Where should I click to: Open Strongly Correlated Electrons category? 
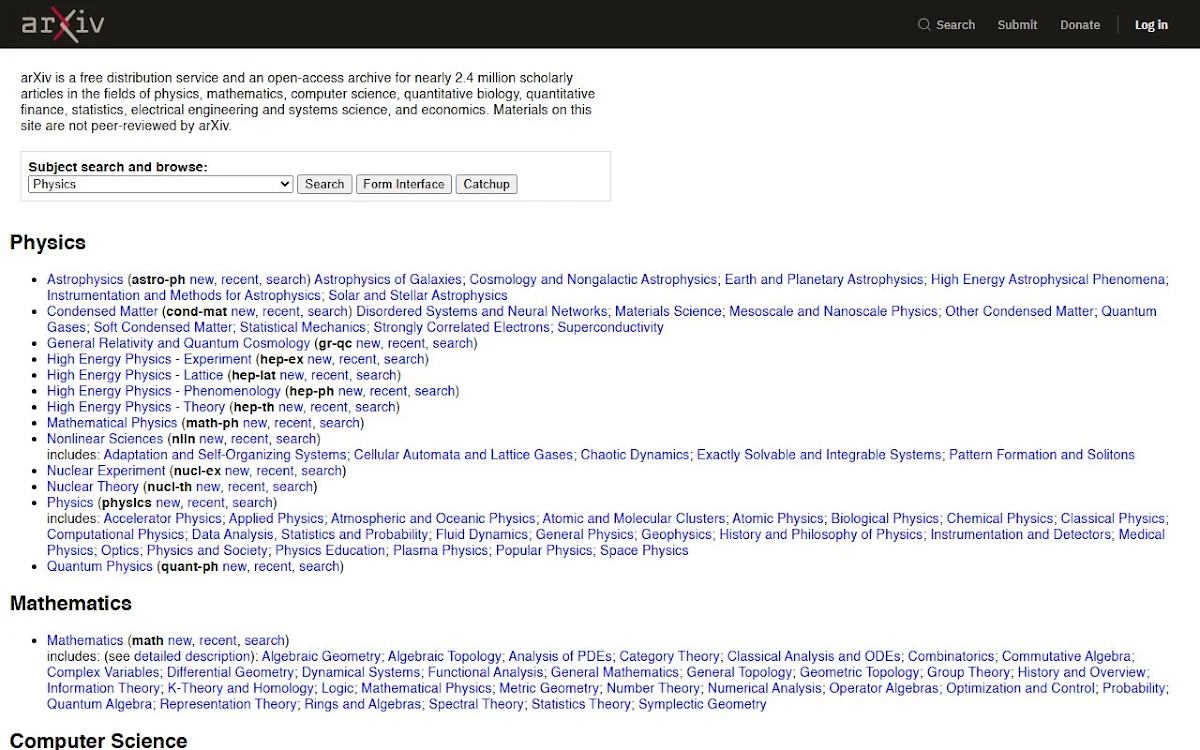(x=461, y=327)
